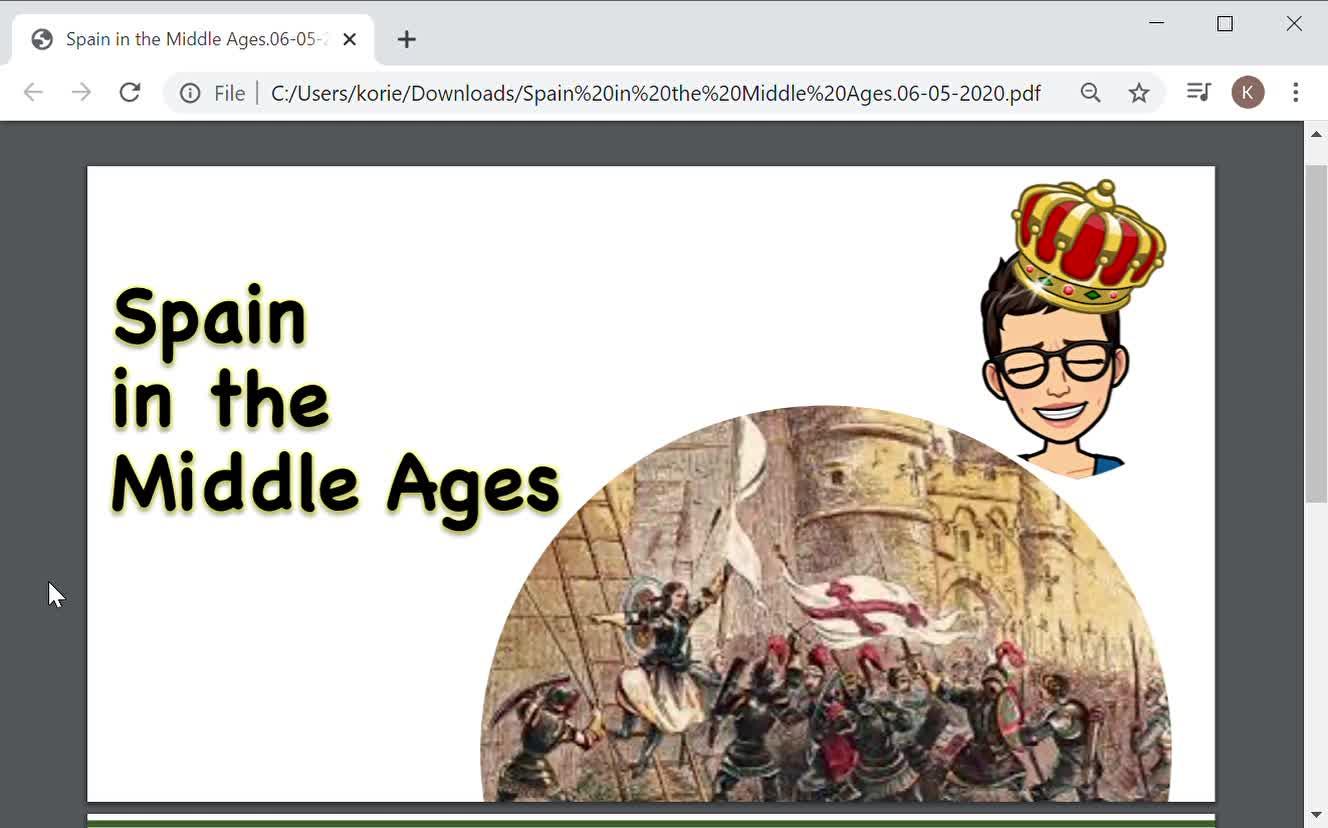Open the zoom magnifier in address bar
The width and height of the screenshot is (1328, 828).
pyautogui.click(x=1091, y=93)
